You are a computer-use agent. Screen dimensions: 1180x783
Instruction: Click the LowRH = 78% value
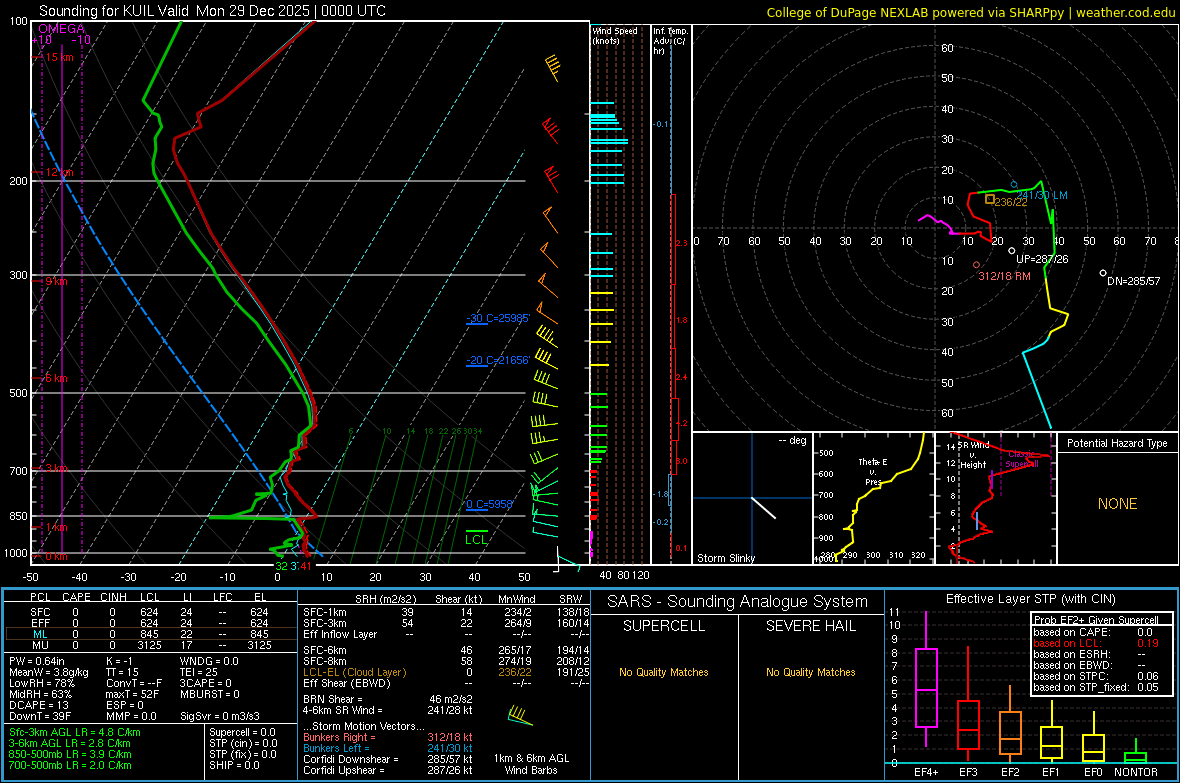point(42,683)
